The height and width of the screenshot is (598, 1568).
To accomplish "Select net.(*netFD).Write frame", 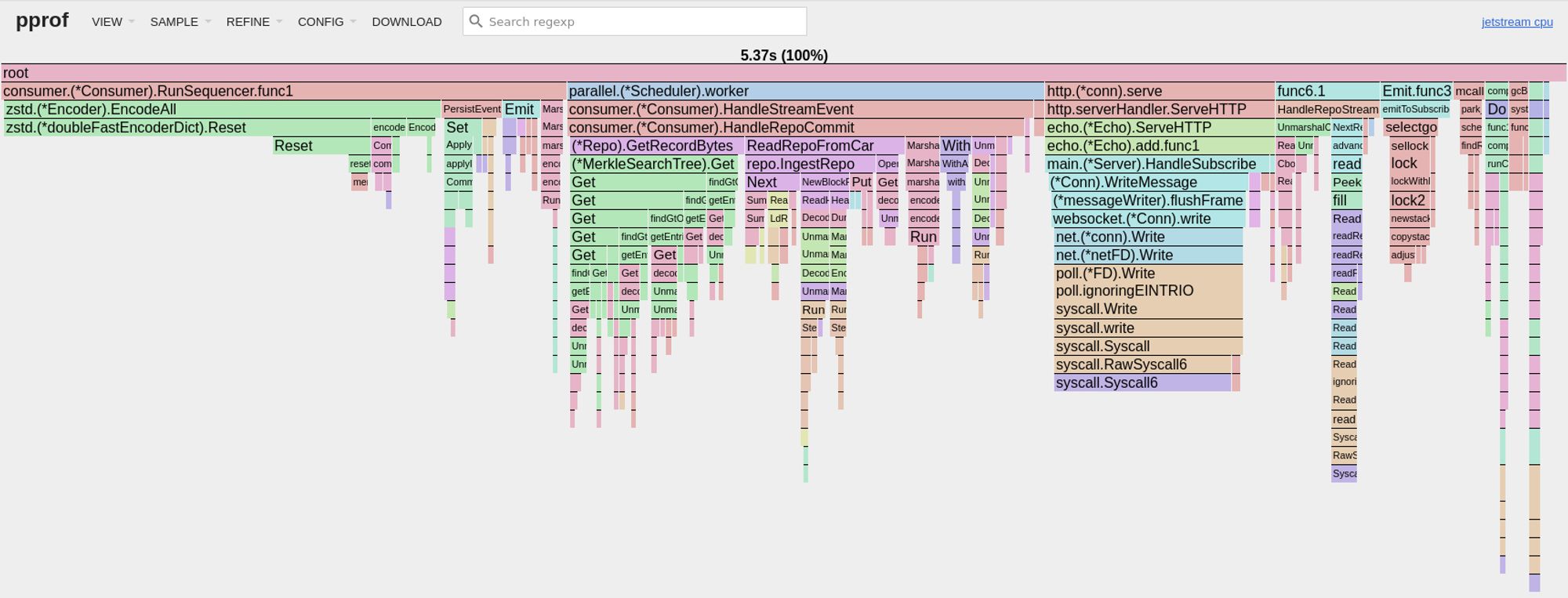I will (x=1149, y=255).
